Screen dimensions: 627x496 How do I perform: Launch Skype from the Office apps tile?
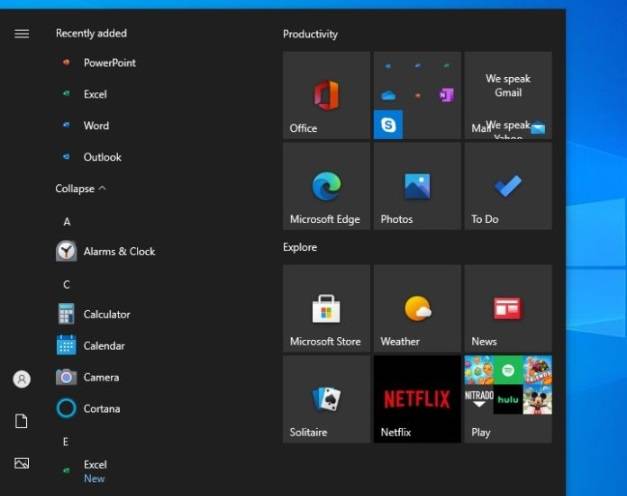[388, 125]
